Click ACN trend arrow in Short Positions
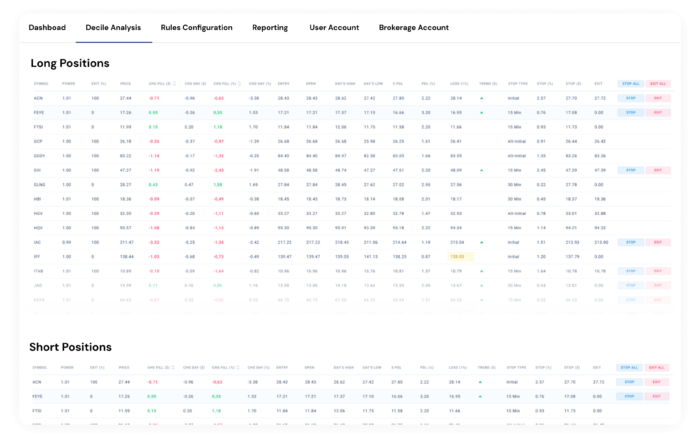 click(480, 382)
